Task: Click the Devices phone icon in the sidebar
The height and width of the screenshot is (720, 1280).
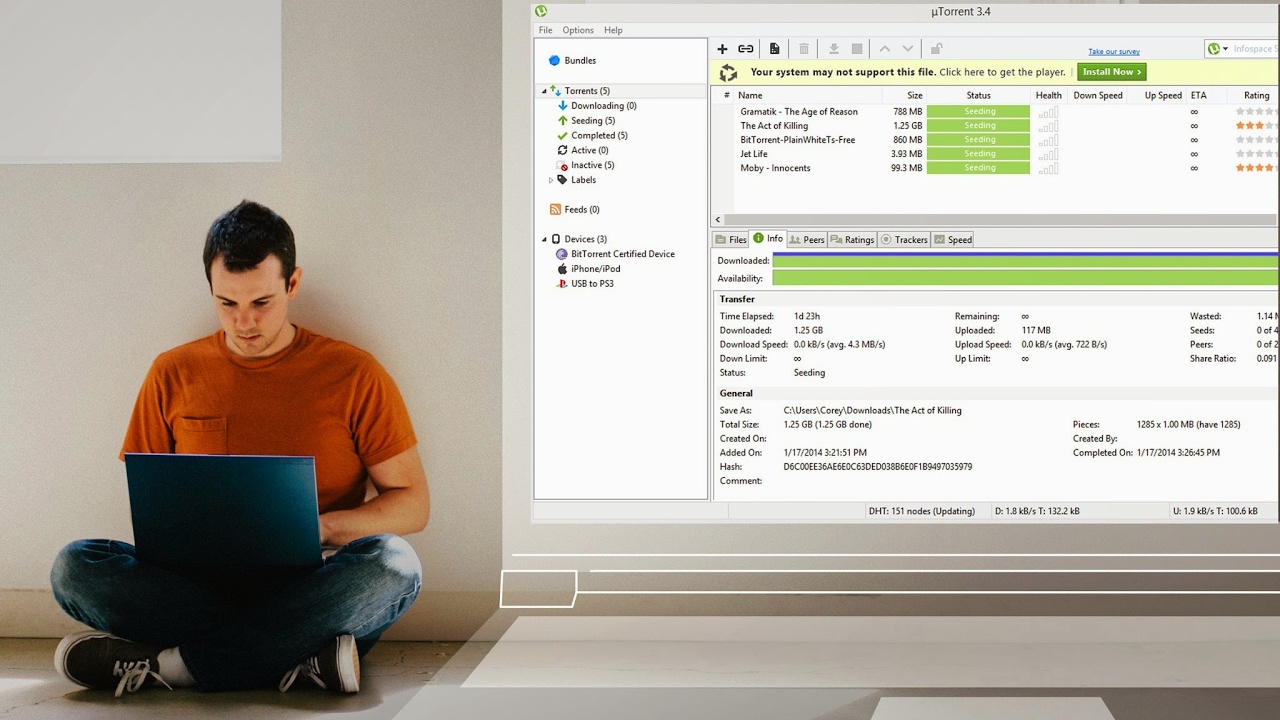Action: pos(556,239)
